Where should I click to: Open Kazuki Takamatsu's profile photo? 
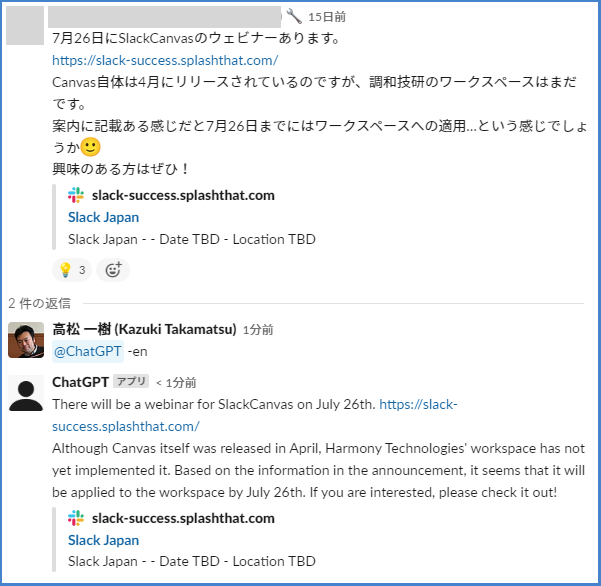point(26,340)
